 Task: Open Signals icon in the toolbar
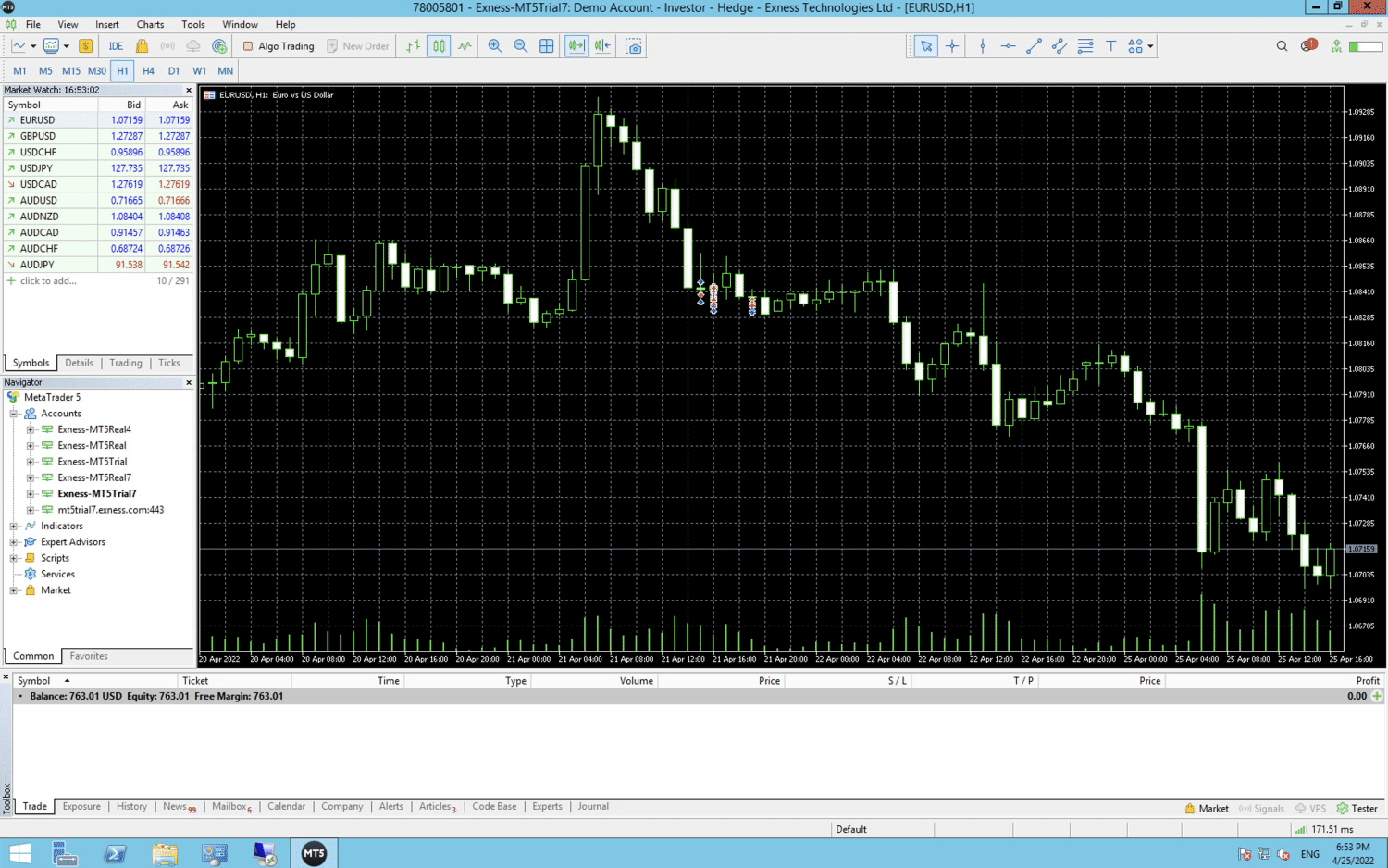(x=167, y=46)
